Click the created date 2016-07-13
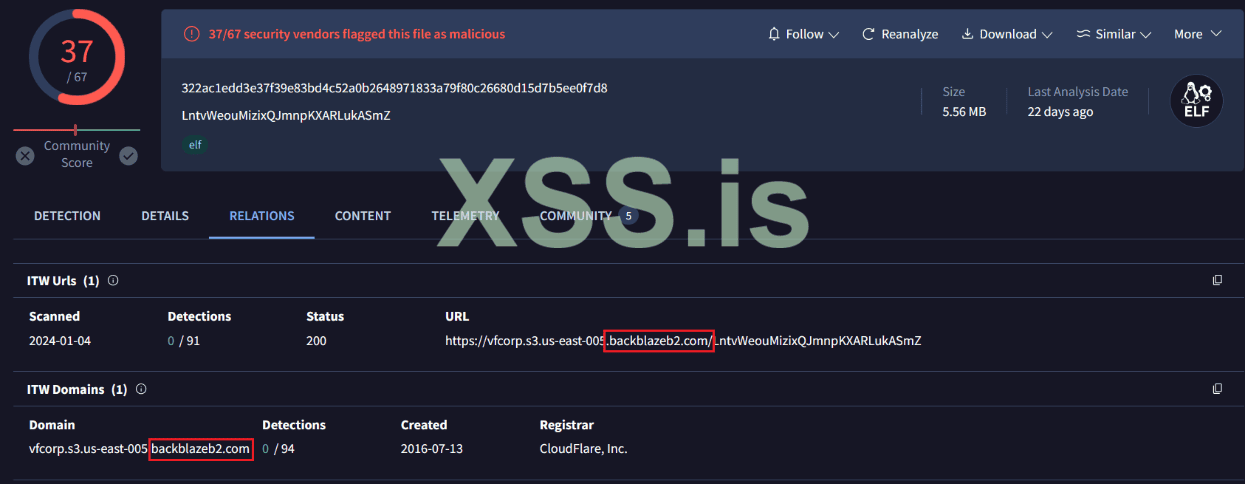The width and height of the screenshot is (1245, 484). (x=434, y=449)
